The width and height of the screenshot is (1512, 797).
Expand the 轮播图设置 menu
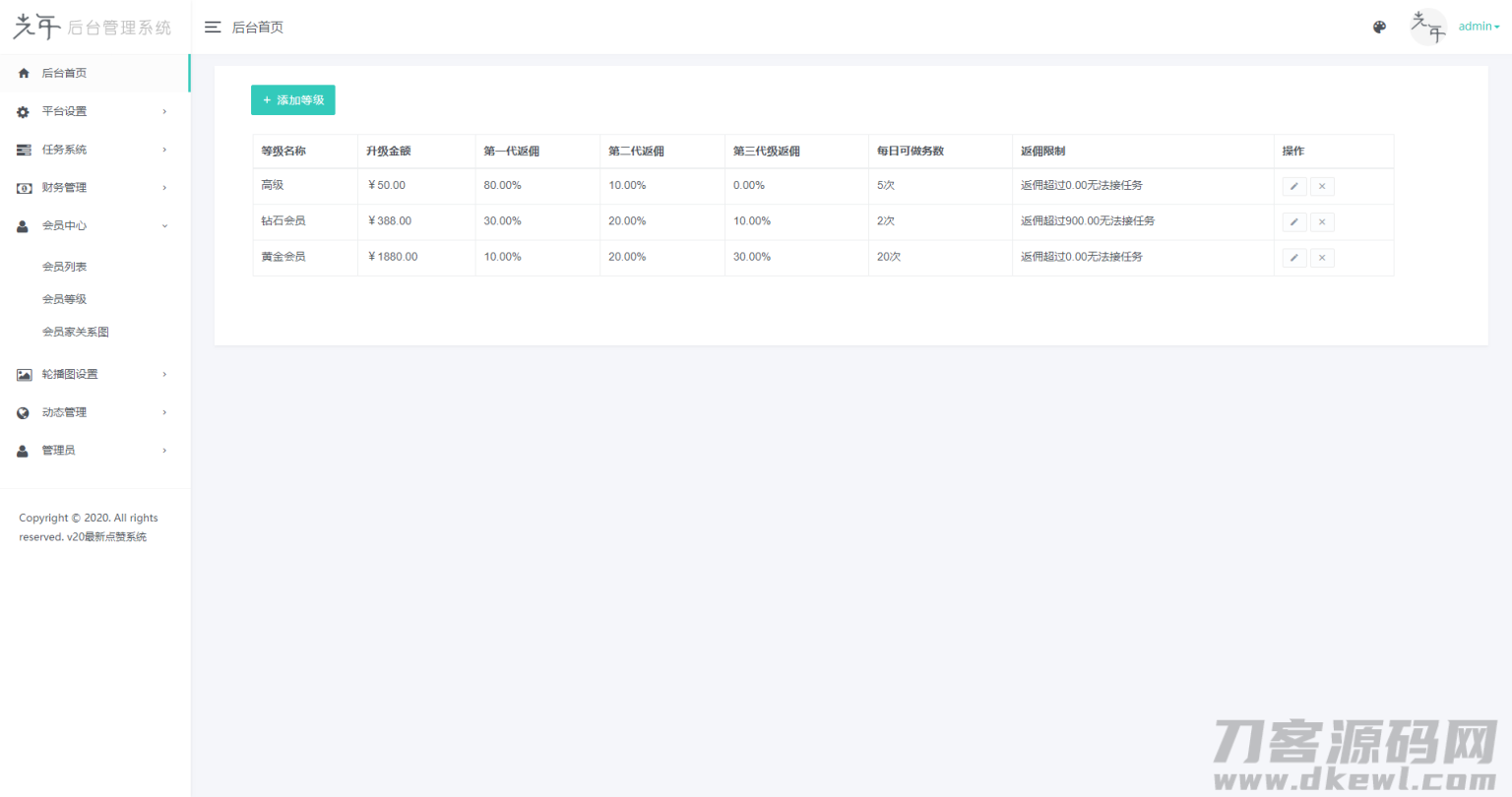coord(94,374)
